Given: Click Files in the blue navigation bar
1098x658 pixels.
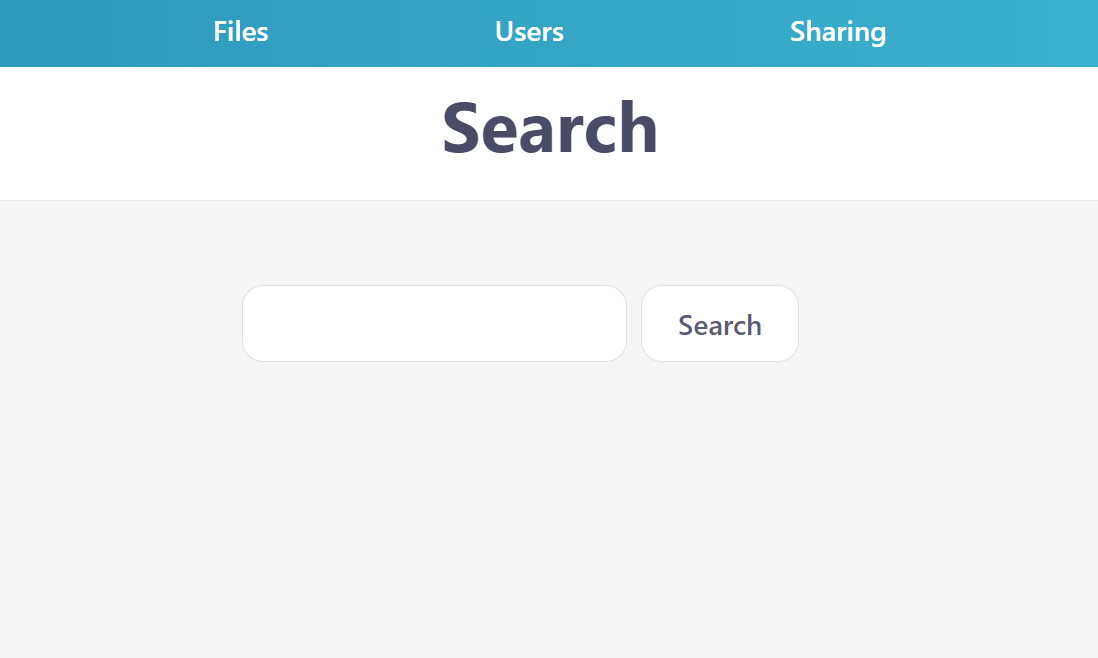Looking at the screenshot, I should pyautogui.click(x=241, y=32).
